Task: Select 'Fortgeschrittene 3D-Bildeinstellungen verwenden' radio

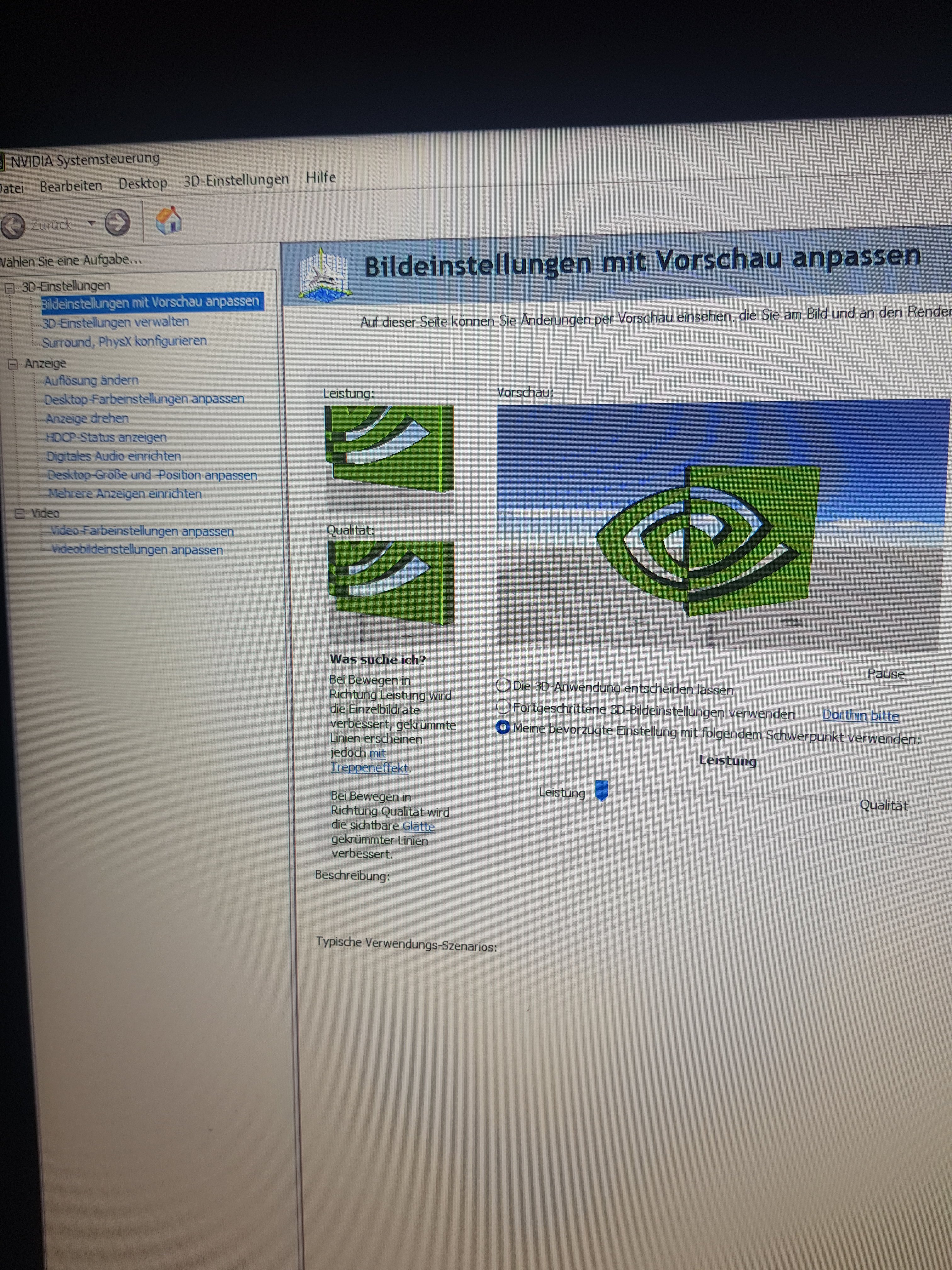Action: pyautogui.click(x=503, y=706)
